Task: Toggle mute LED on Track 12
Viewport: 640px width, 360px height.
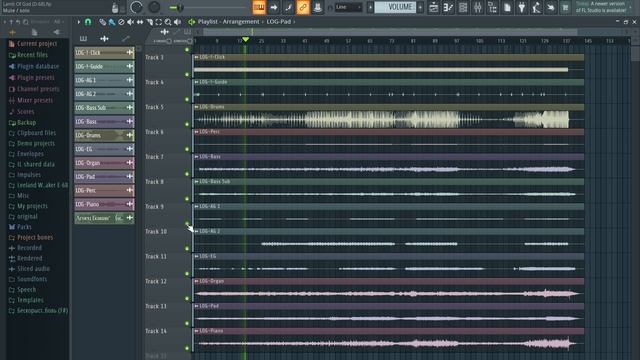Action: [x=187, y=298]
